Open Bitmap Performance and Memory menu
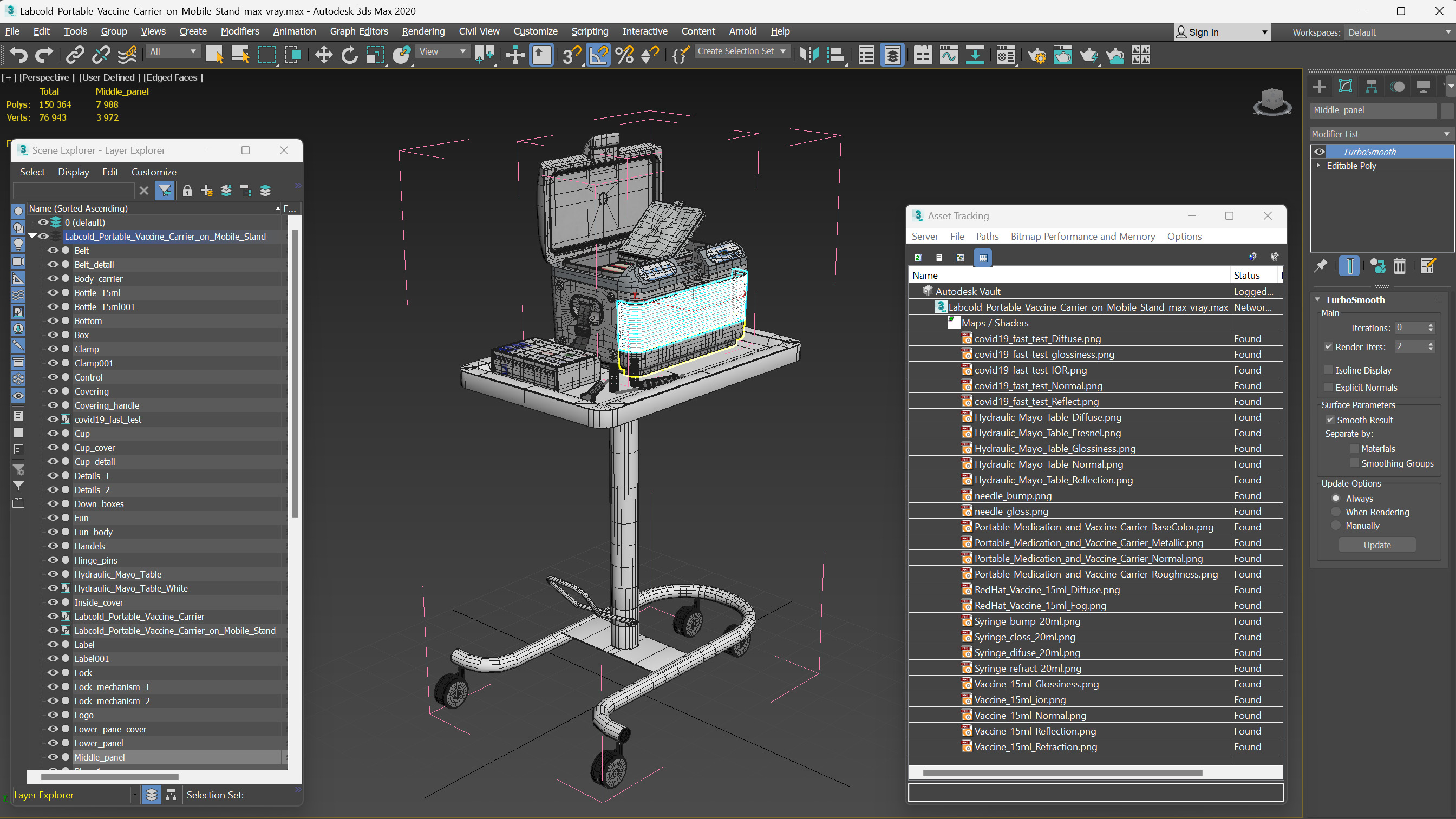Viewport: 1456px width, 819px height. coord(1082,236)
